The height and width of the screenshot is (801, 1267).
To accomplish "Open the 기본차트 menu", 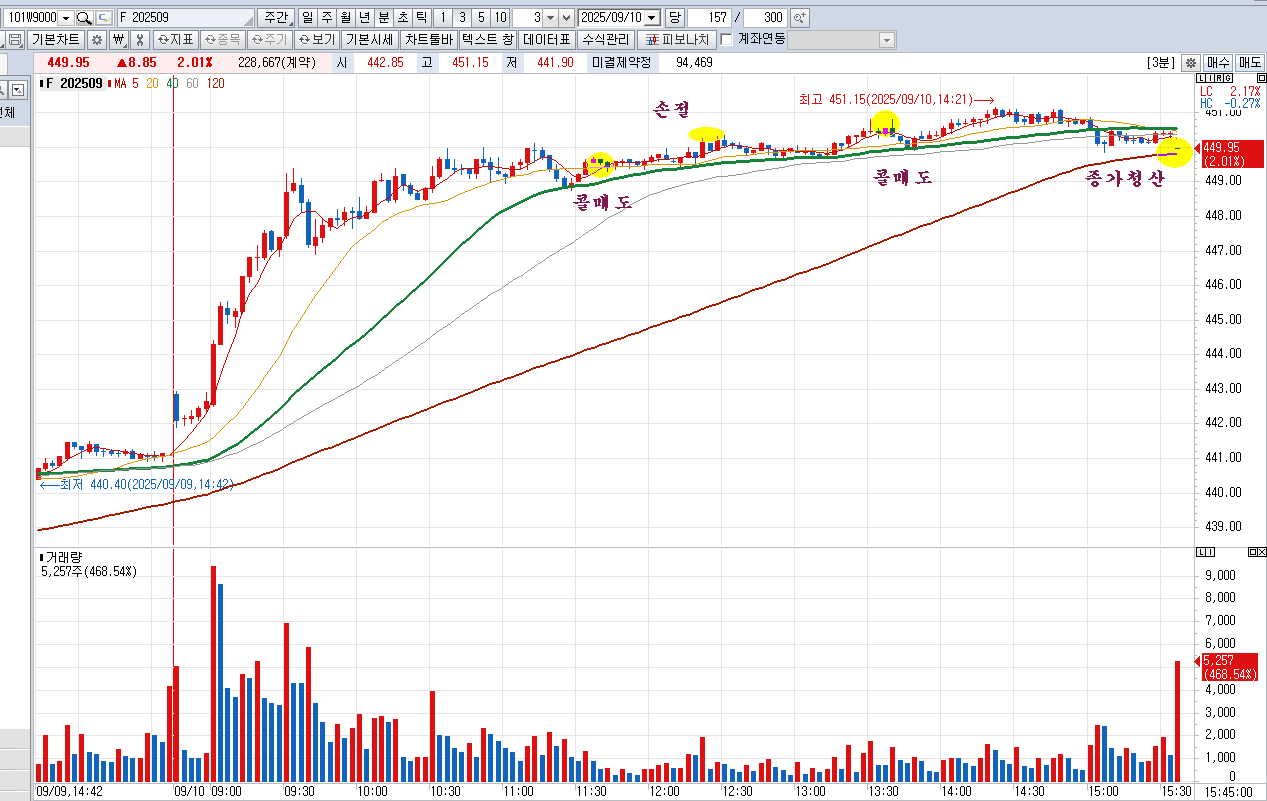I will [55, 40].
